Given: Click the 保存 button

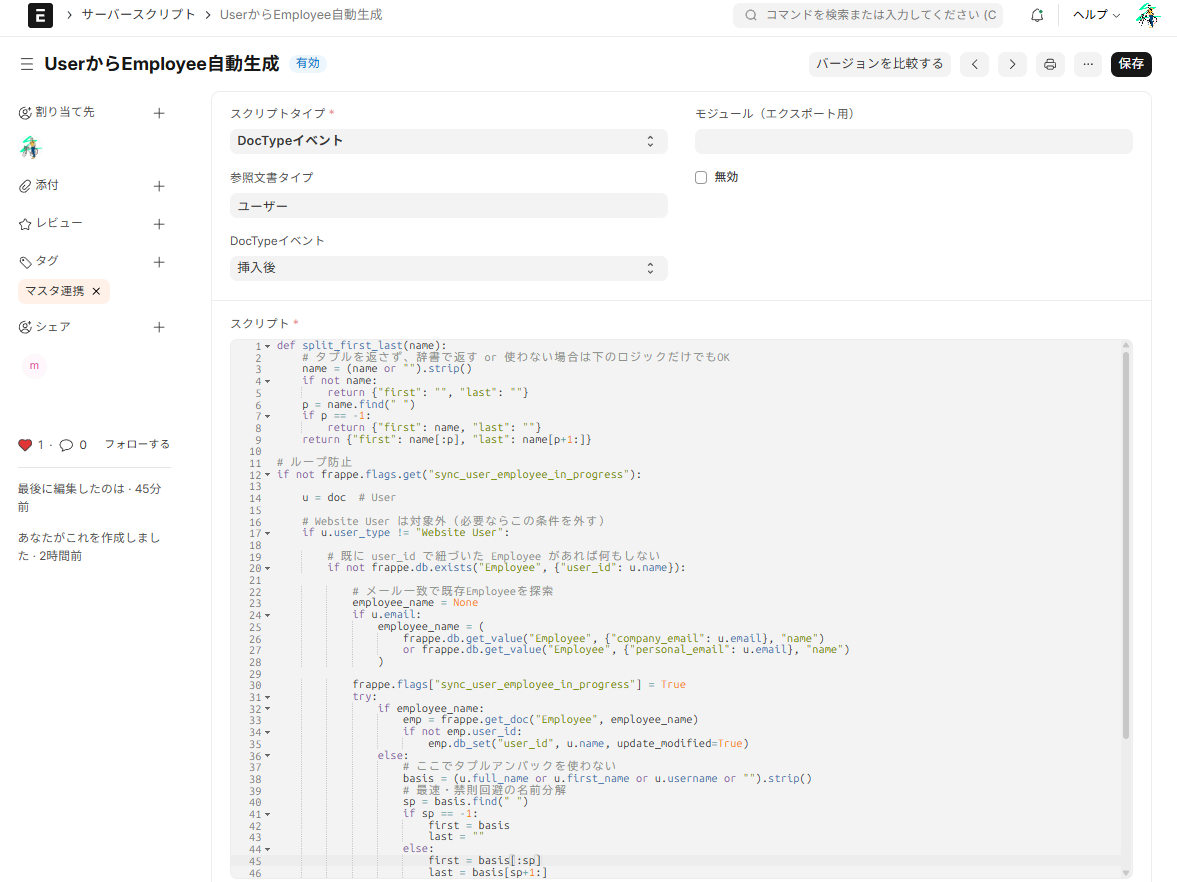Looking at the screenshot, I should (x=1131, y=64).
